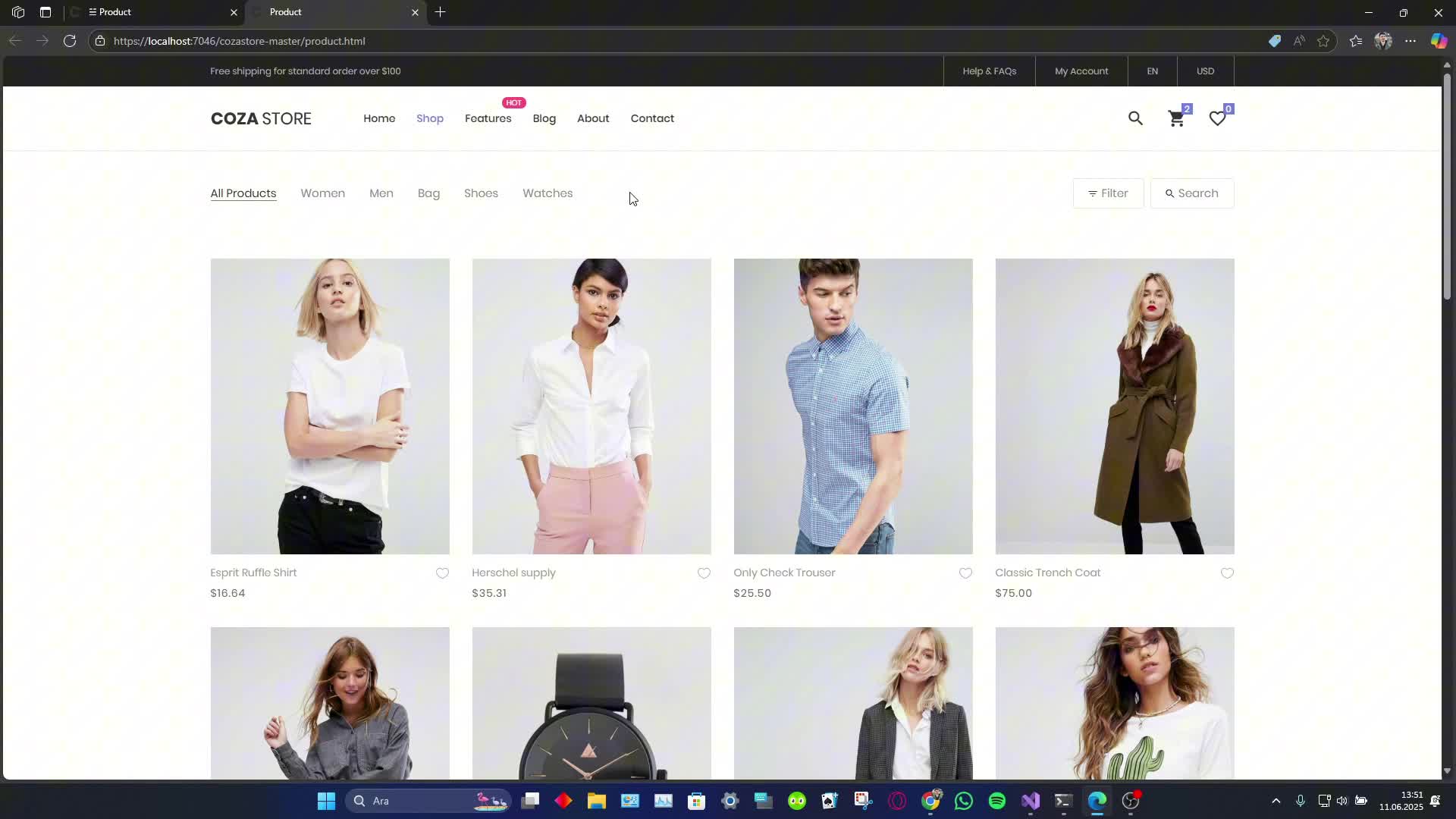
Task: Add Only Check Trouser to wishlist
Action: point(965,573)
